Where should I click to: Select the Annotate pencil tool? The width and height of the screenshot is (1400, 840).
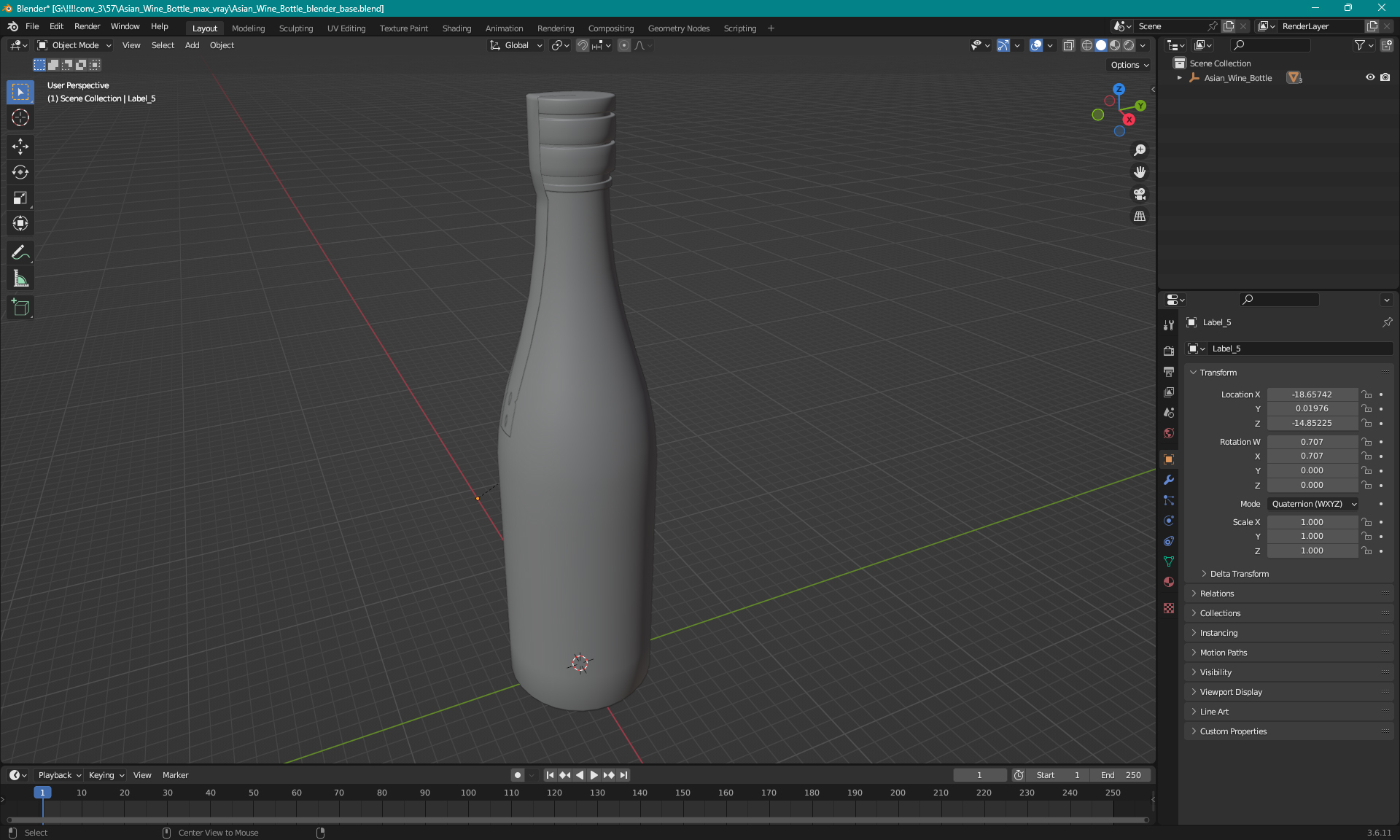tap(20, 253)
